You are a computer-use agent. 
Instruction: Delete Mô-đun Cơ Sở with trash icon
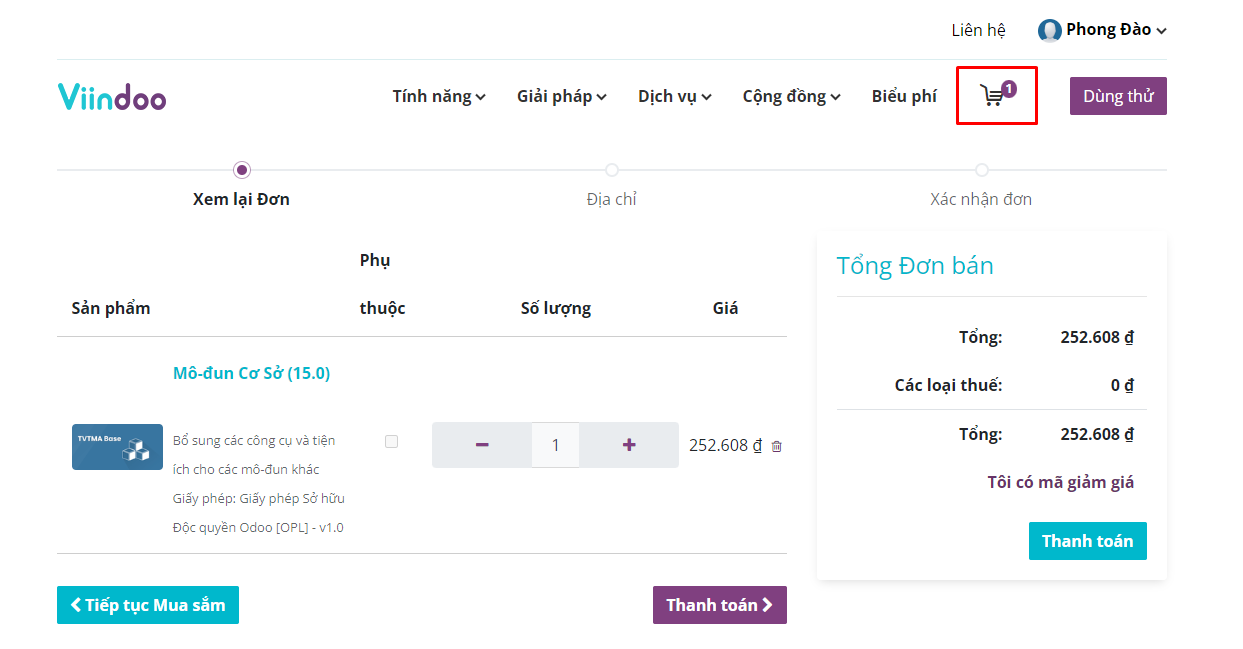coord(776,446)
